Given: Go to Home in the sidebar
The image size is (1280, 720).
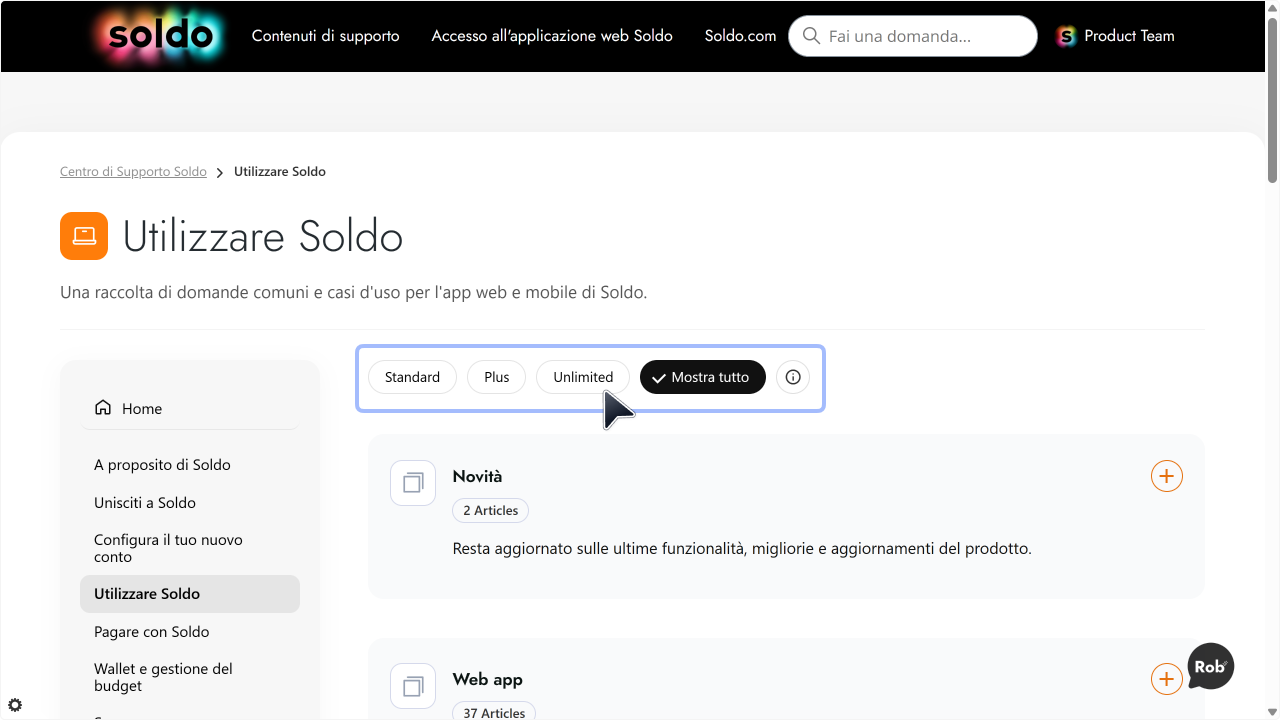Looking at the screenshot, I should click(190, 408).
